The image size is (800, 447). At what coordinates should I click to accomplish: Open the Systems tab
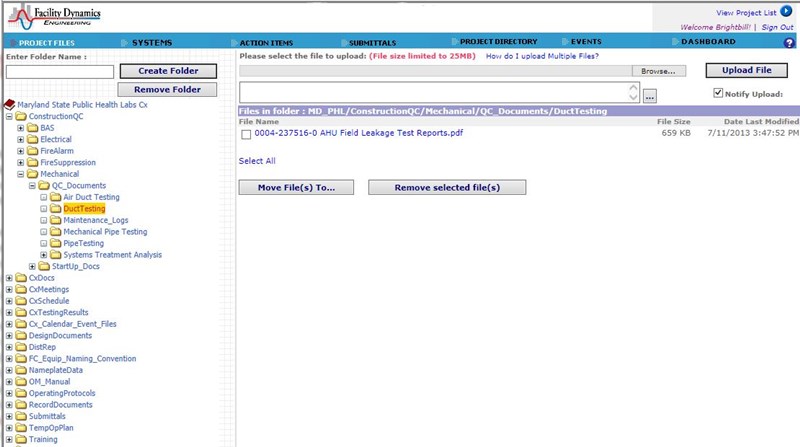point(152,42)
